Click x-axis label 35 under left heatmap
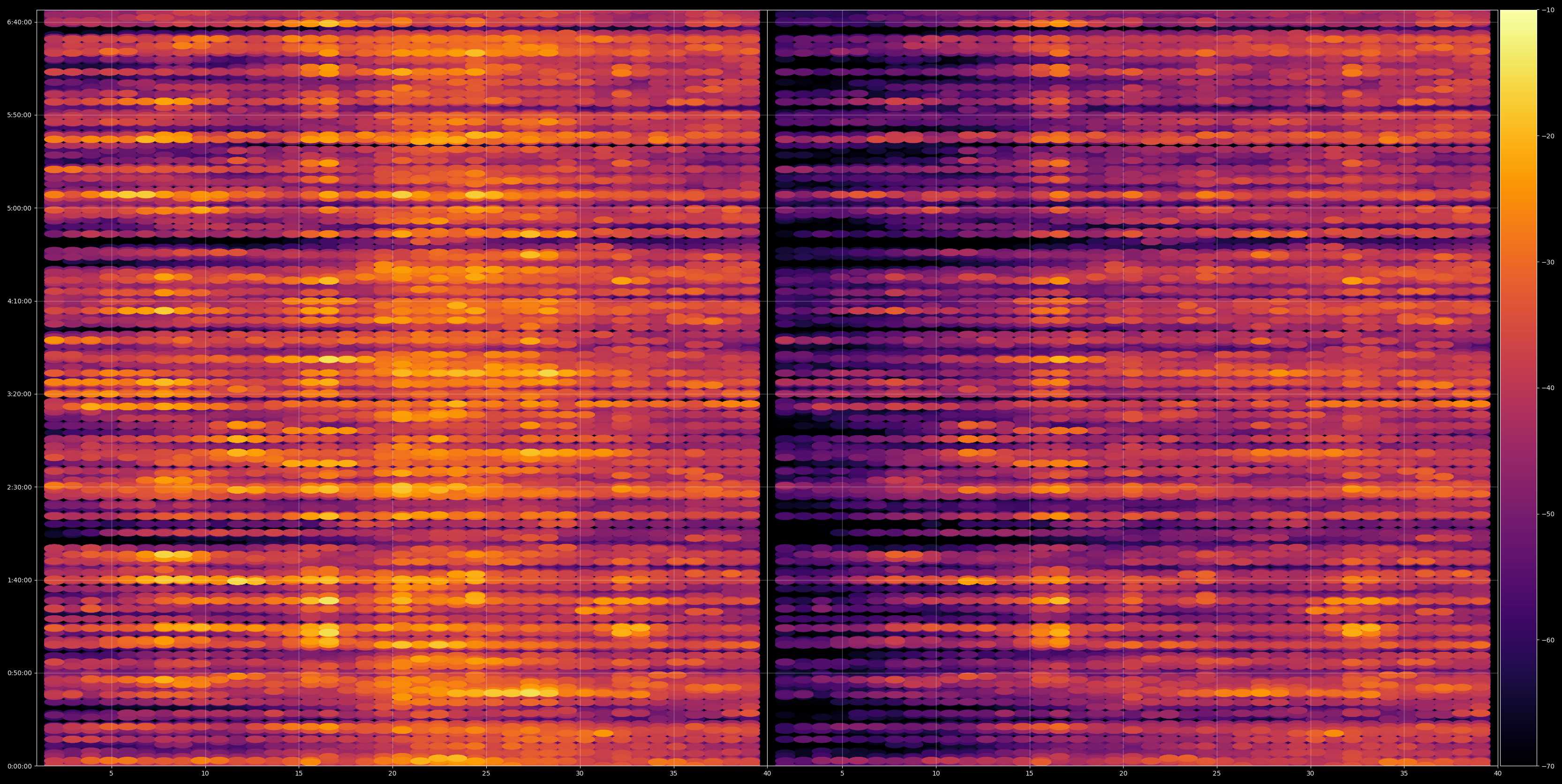 (674, 774)
